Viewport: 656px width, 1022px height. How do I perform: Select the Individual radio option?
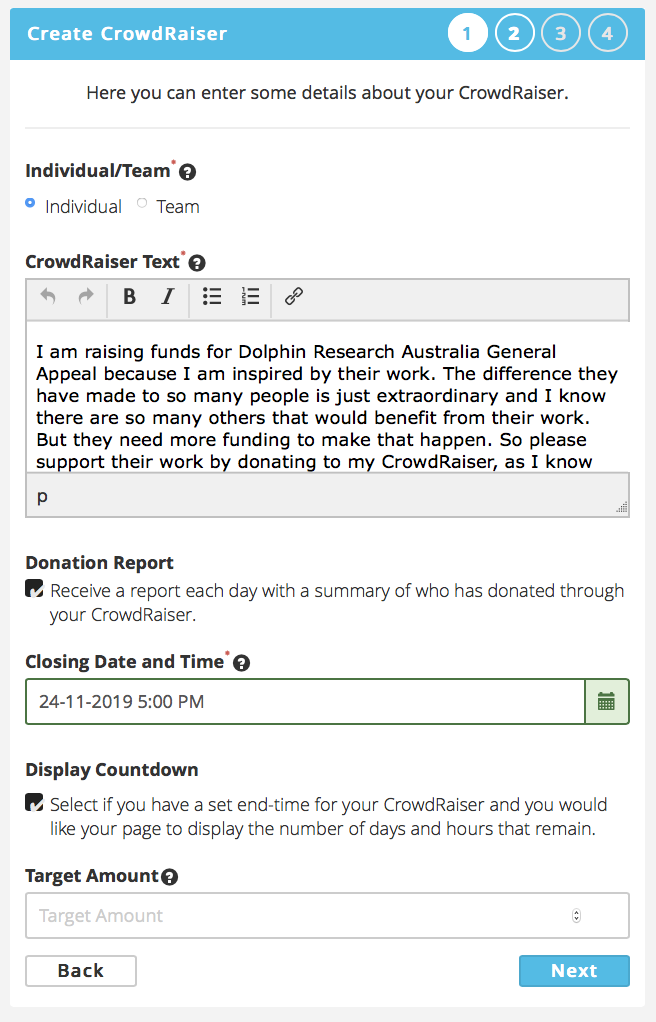pyautogui.click(x=30, y=203)
